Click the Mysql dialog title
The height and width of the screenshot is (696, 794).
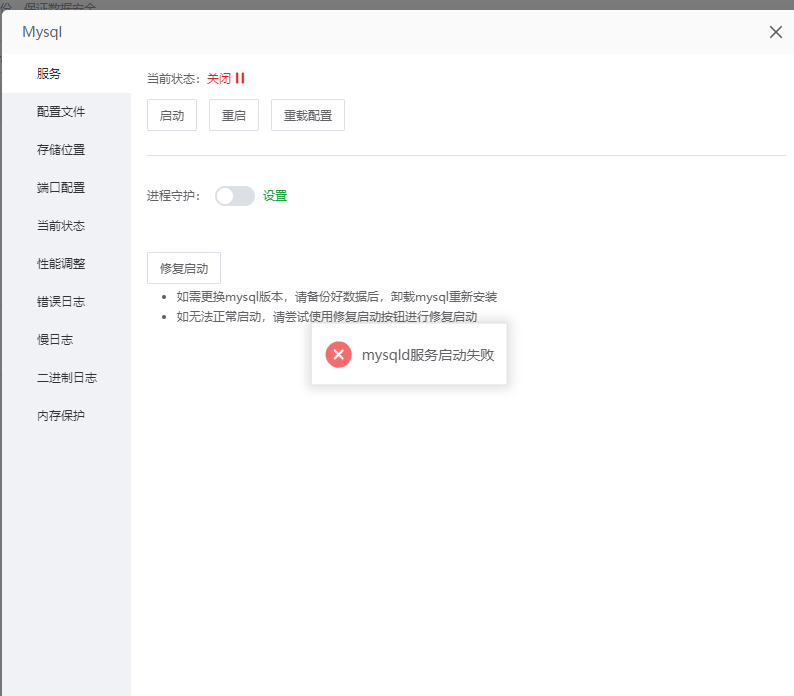[42, 32]
